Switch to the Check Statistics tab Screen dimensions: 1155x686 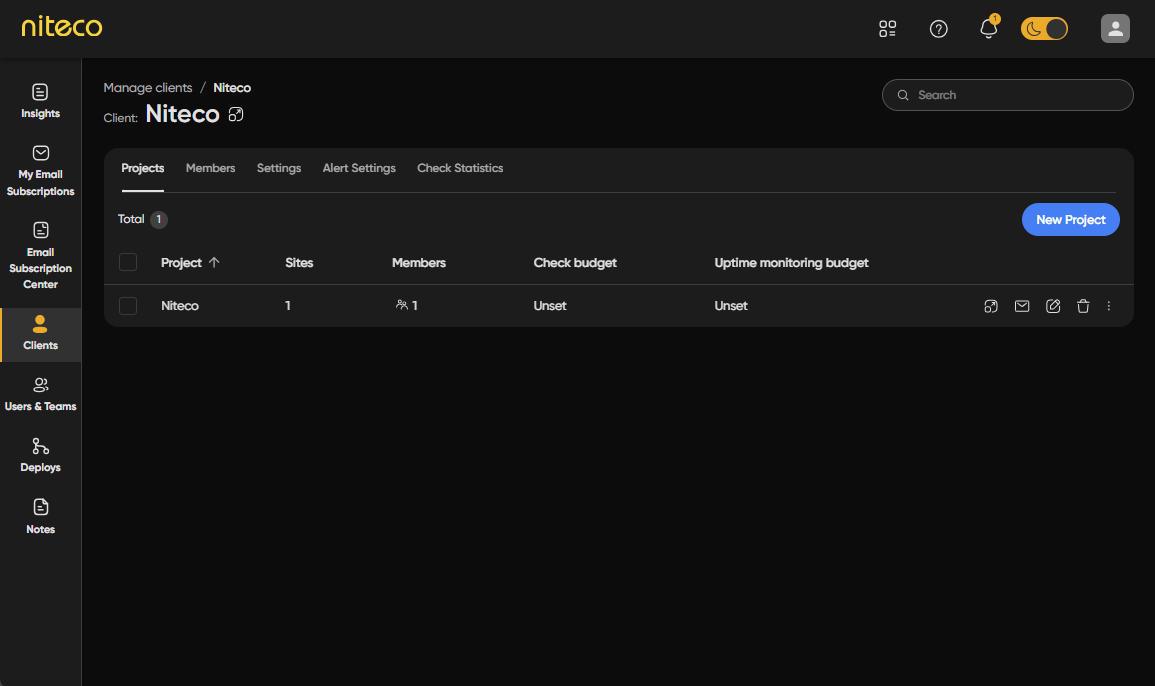click(x=460, y=169)
